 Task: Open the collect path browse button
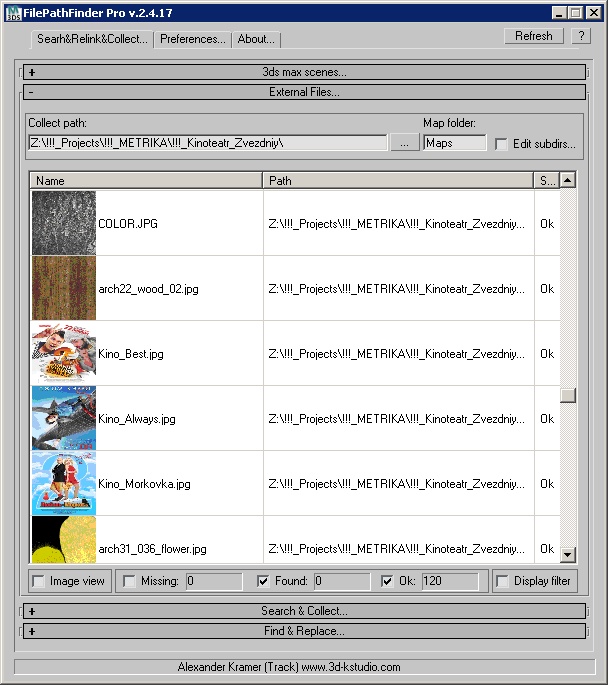[x=404, y=143]
